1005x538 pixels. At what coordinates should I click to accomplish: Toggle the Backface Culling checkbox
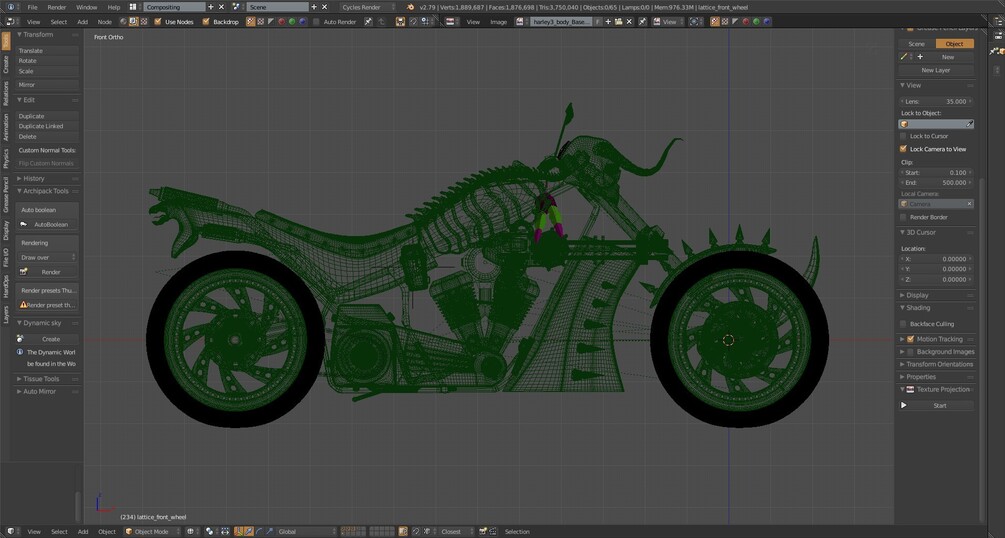coord(904,324)
